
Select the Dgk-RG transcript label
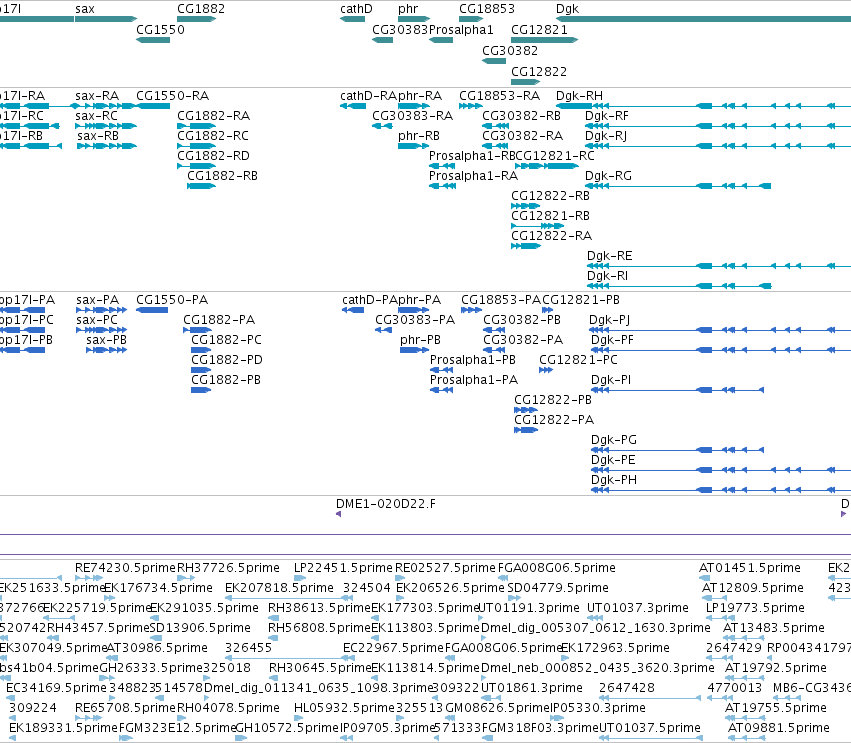click(608, 176)
